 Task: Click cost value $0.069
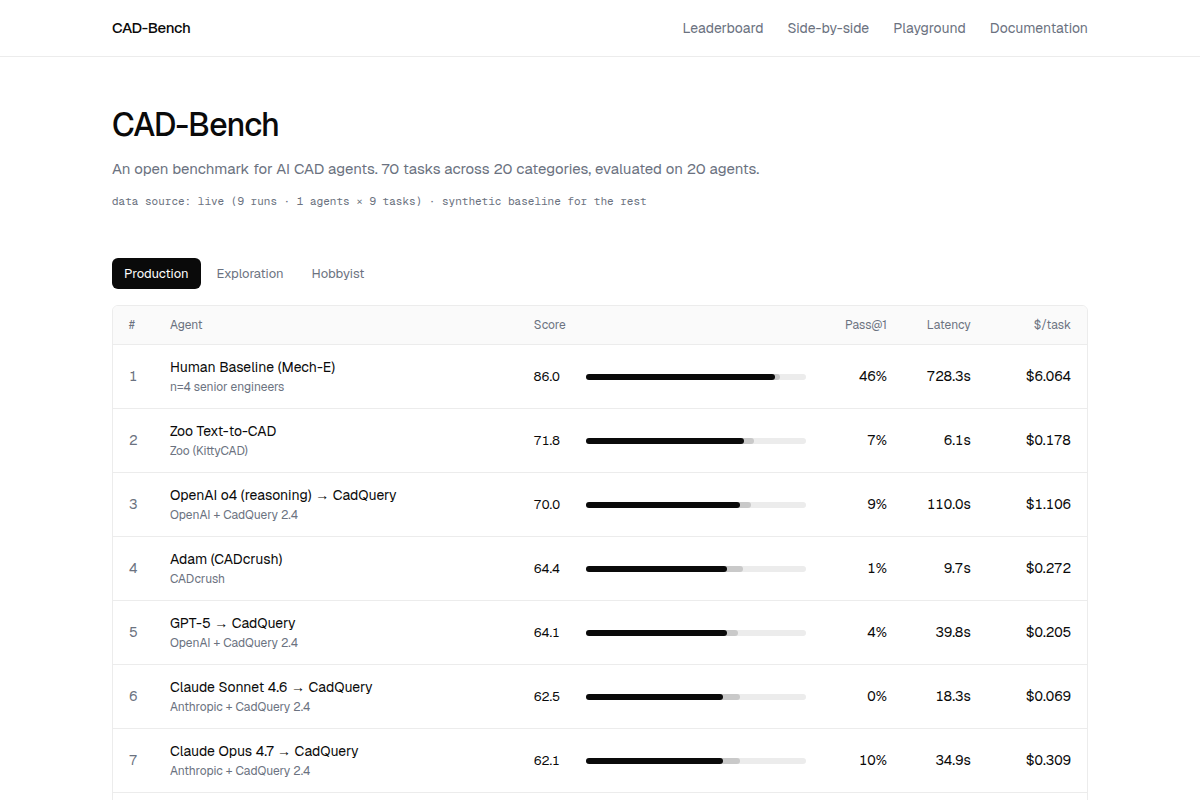1048,696
